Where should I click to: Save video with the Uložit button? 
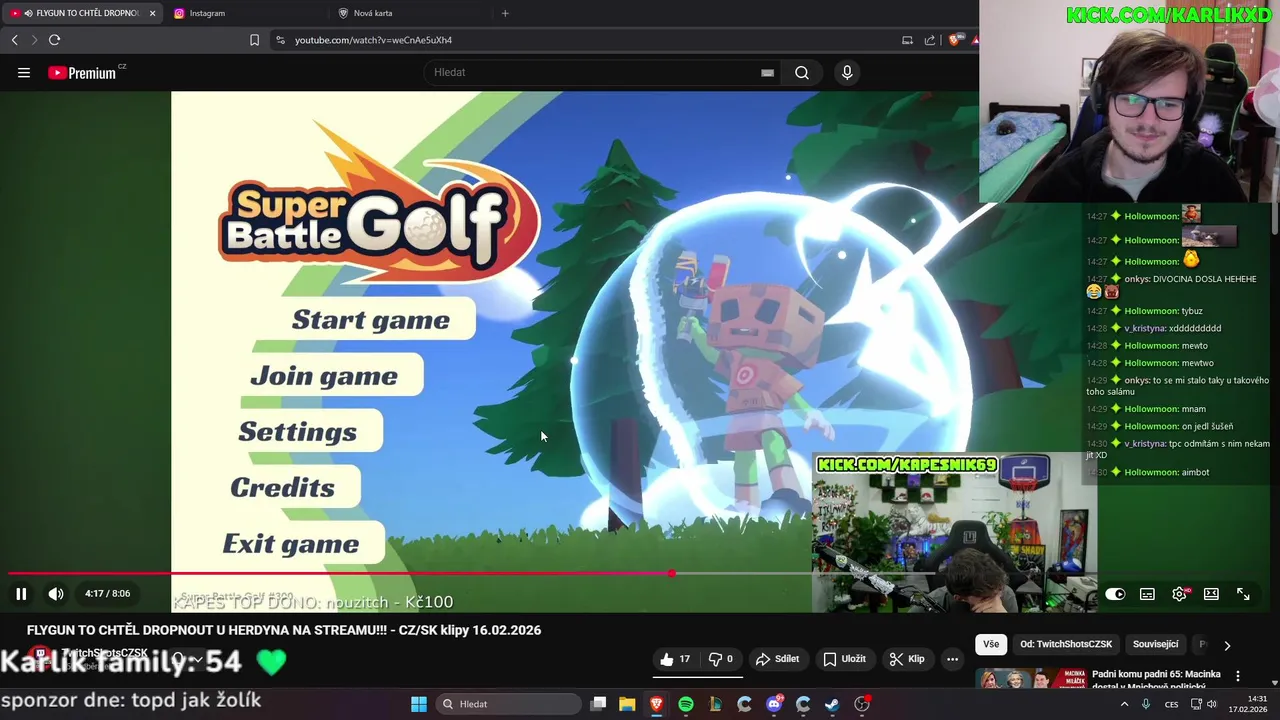click(x=844, y=659)
